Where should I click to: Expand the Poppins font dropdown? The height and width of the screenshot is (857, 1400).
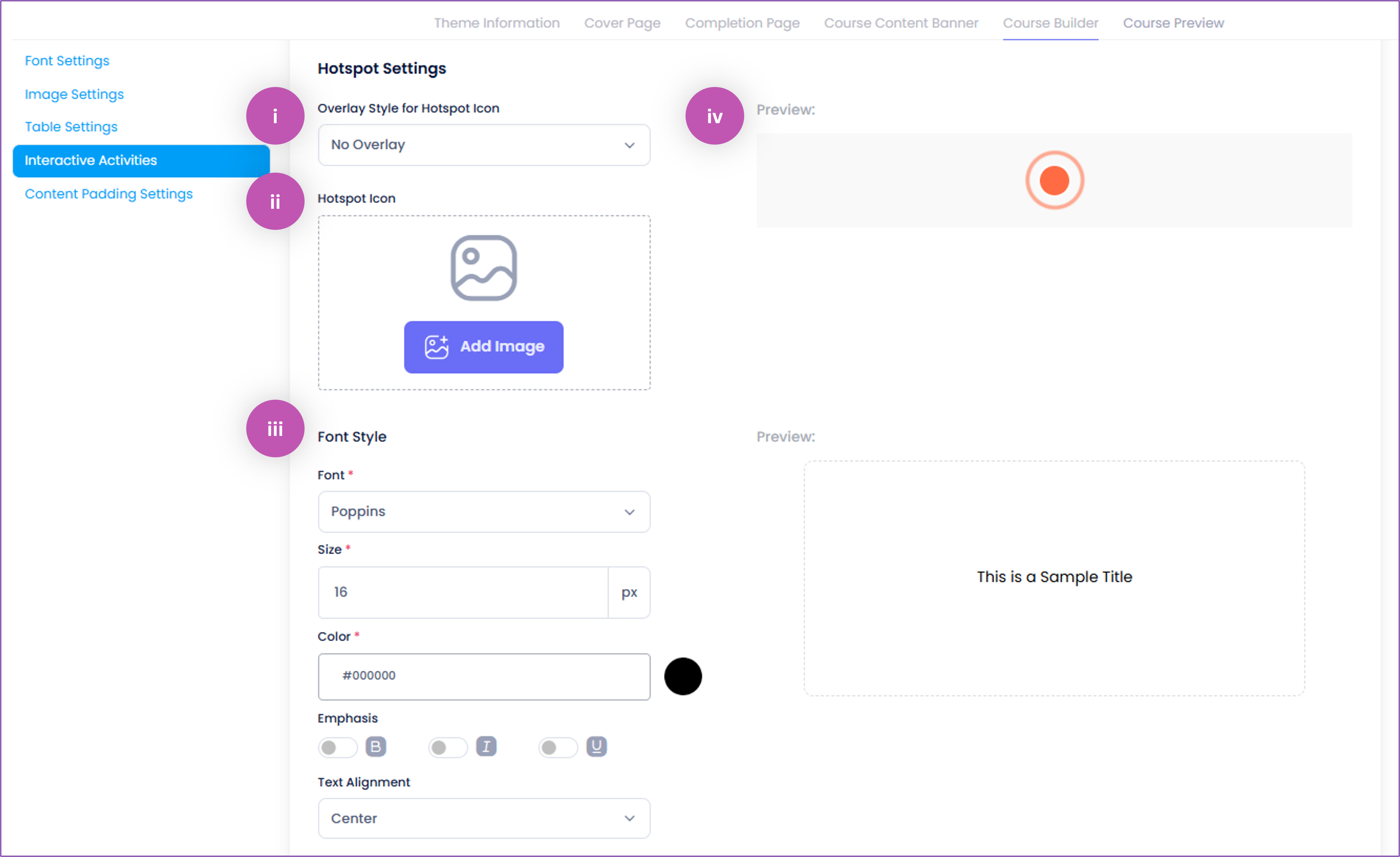tap(483, 512)
